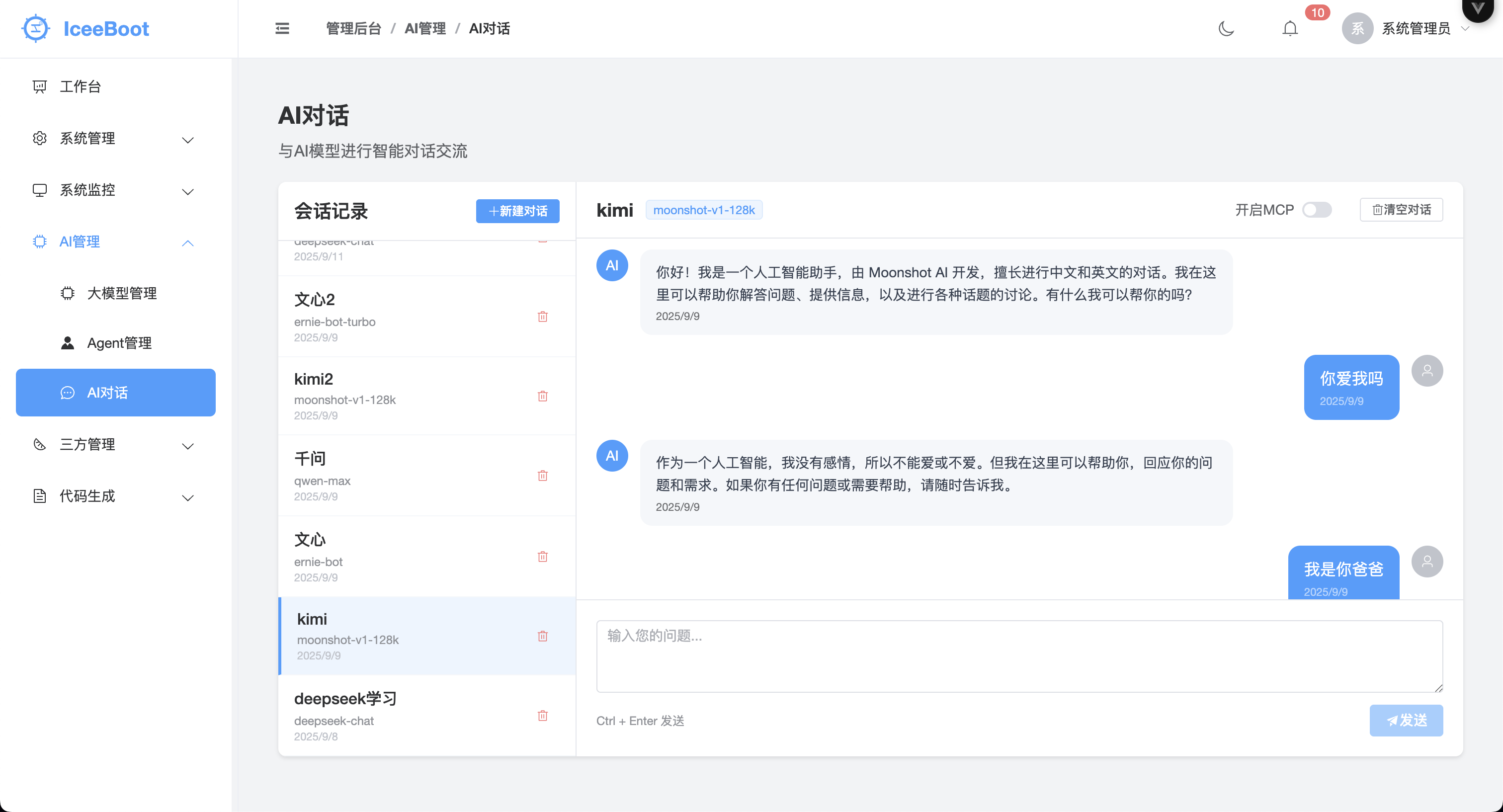This screenshot has width=1503, height=812.
Task: Expand the 三方管理 menu chevron
Action: (187, 446)
